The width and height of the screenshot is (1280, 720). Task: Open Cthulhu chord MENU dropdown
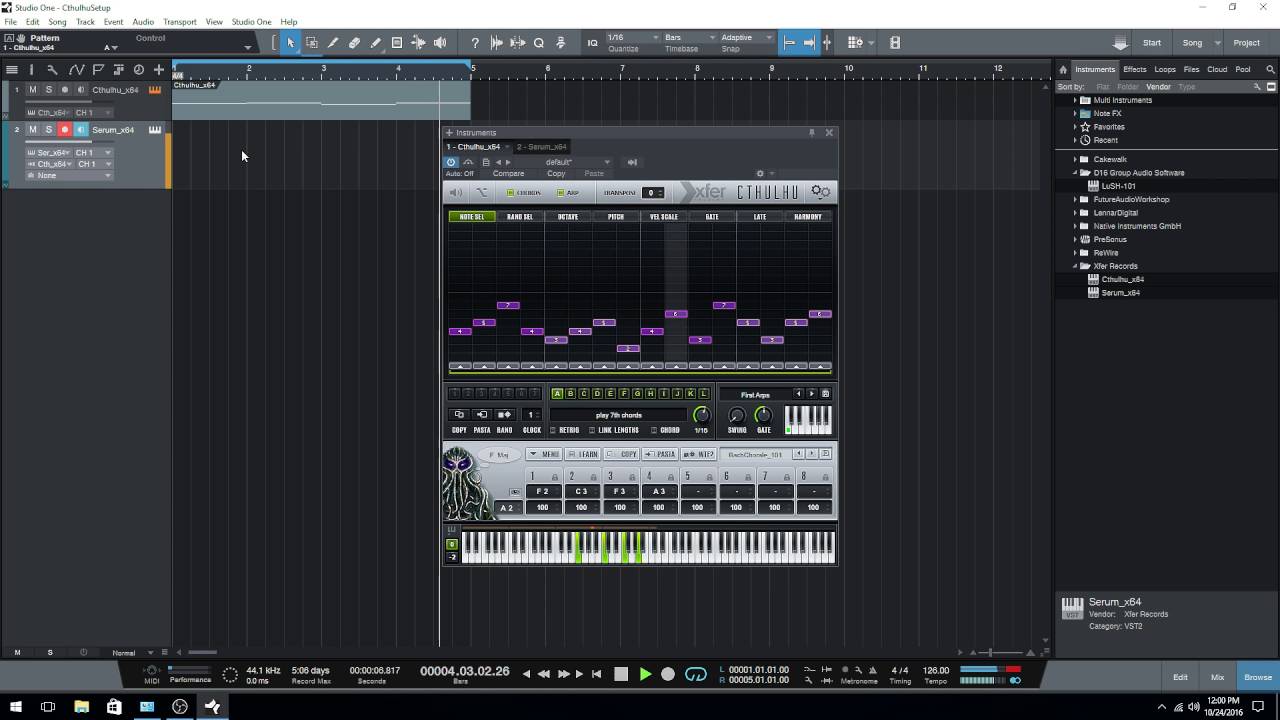pyautogui.click(x=544, y=454)
